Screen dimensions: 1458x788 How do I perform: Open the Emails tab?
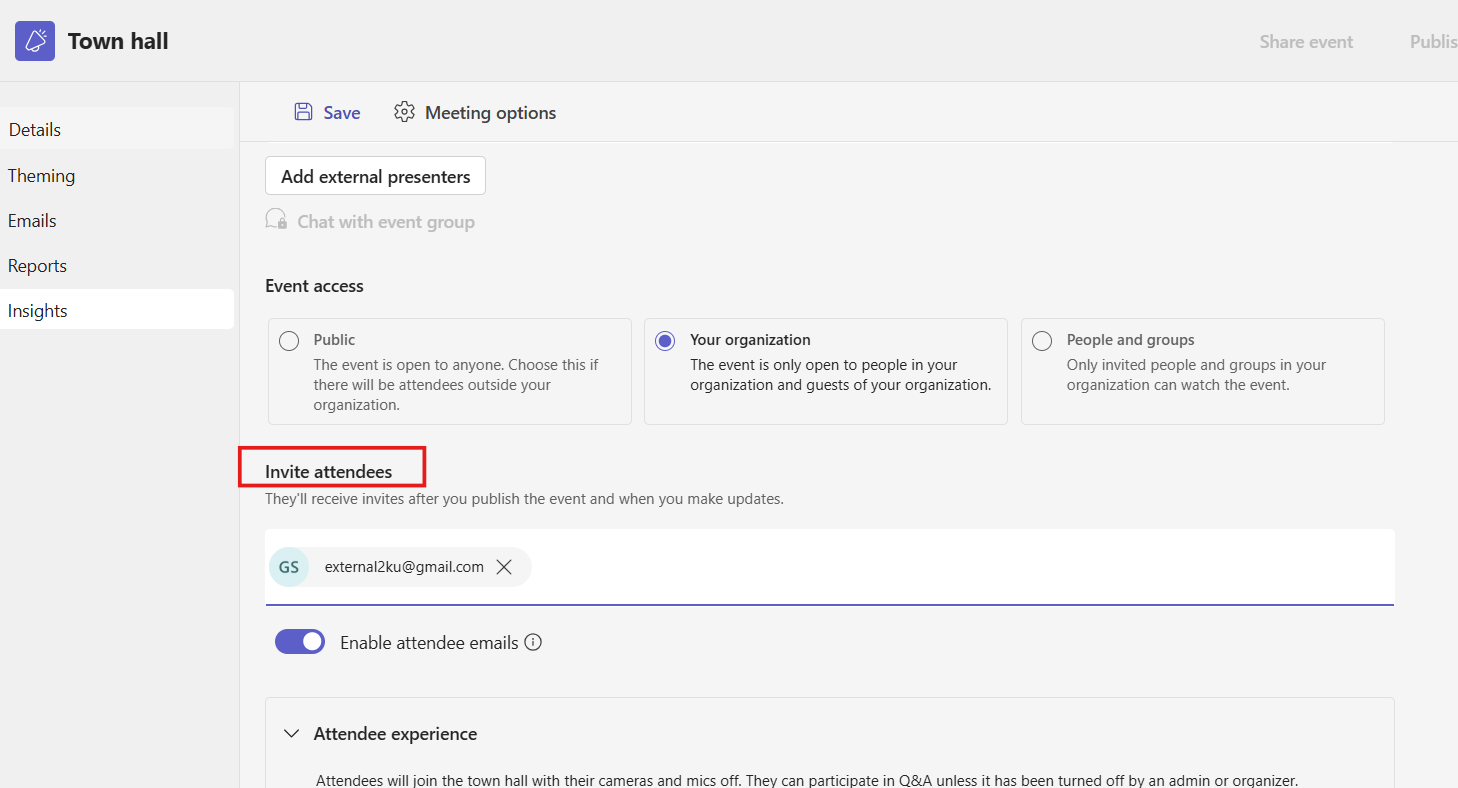tap(32, 221)
